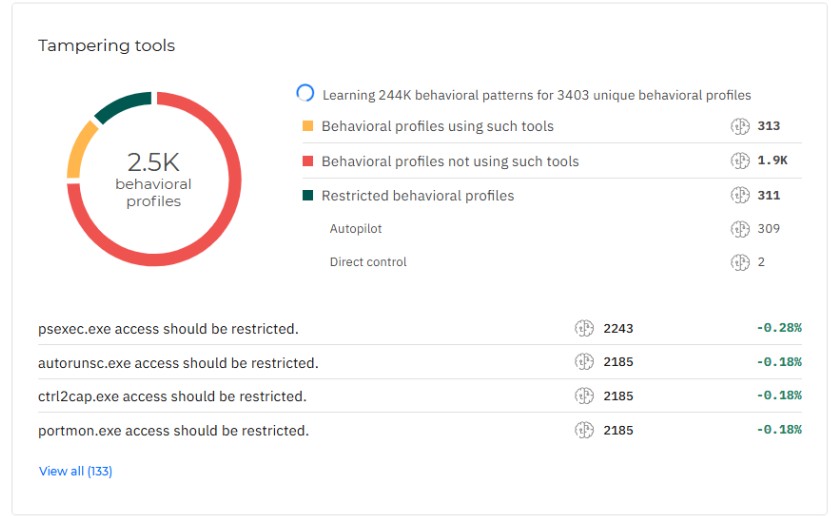Click brain icon in ctrl2cap.exe row
The image size is (831, 516).
(x=584, y=396)
